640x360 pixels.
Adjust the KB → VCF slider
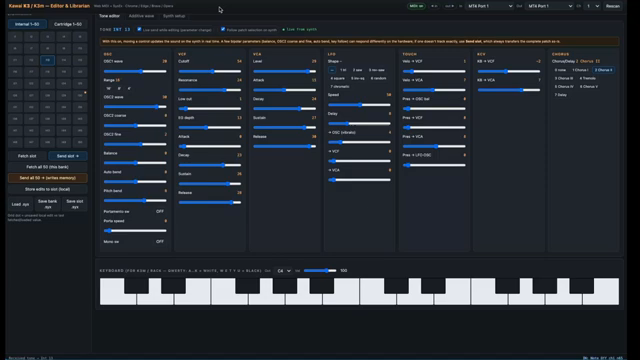coord(509,71)
